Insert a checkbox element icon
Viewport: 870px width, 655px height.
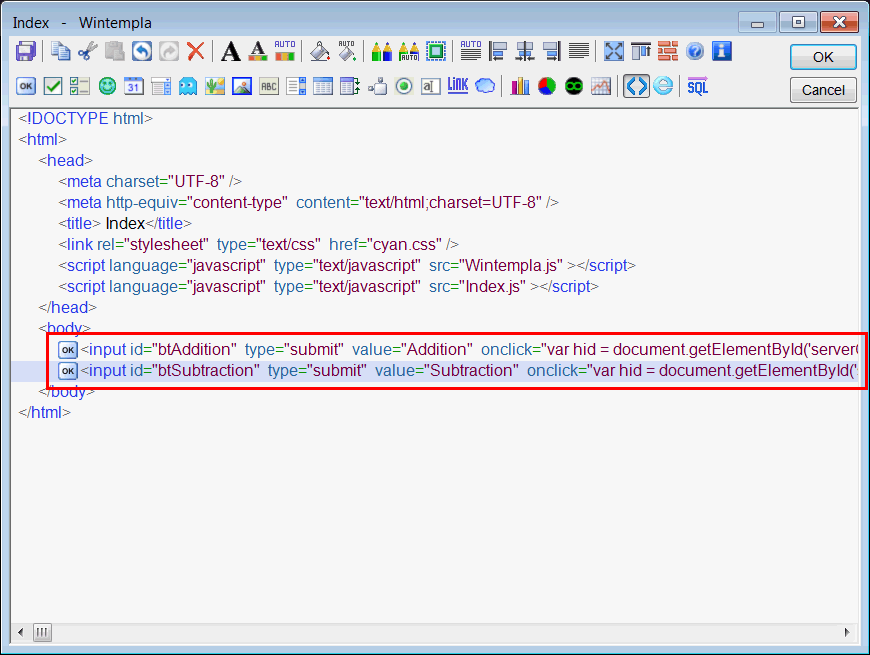click(53, 87)
